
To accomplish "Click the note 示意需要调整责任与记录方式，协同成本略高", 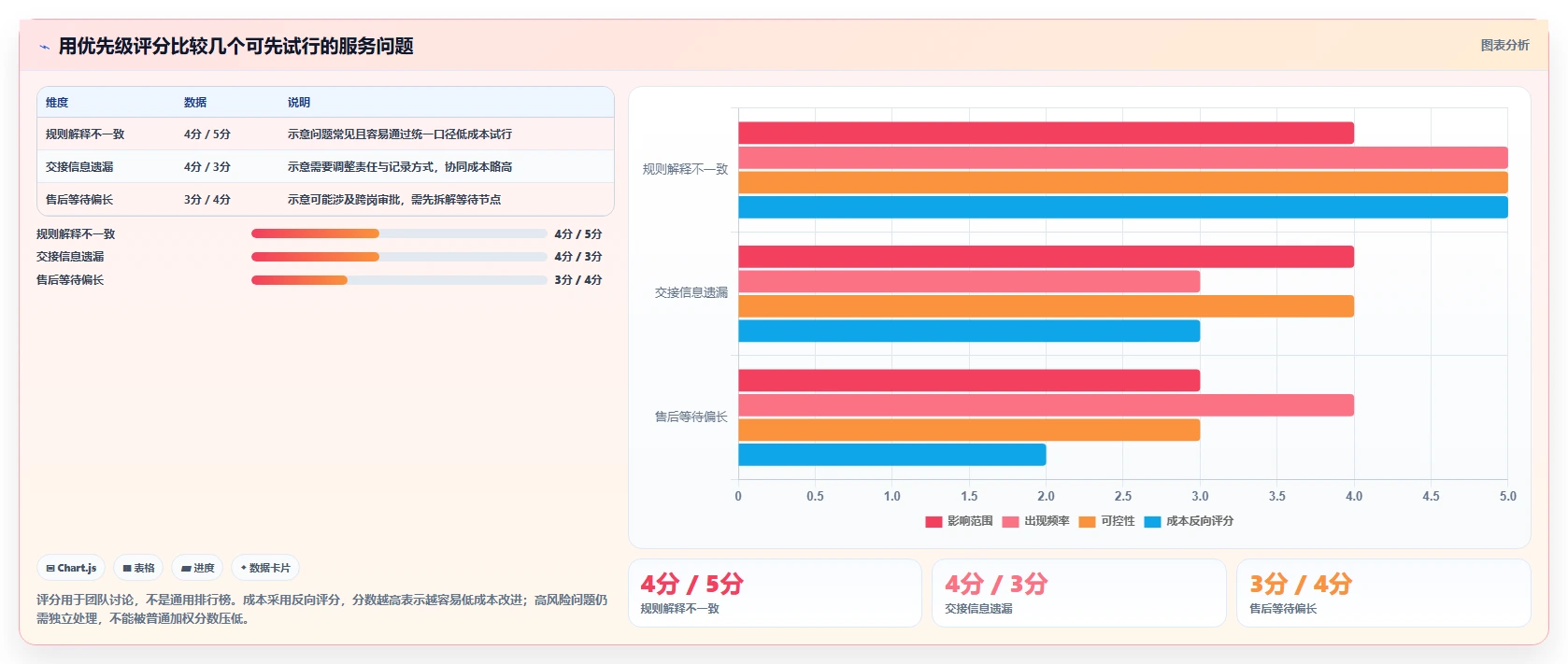I will click(x=399, y=167).
